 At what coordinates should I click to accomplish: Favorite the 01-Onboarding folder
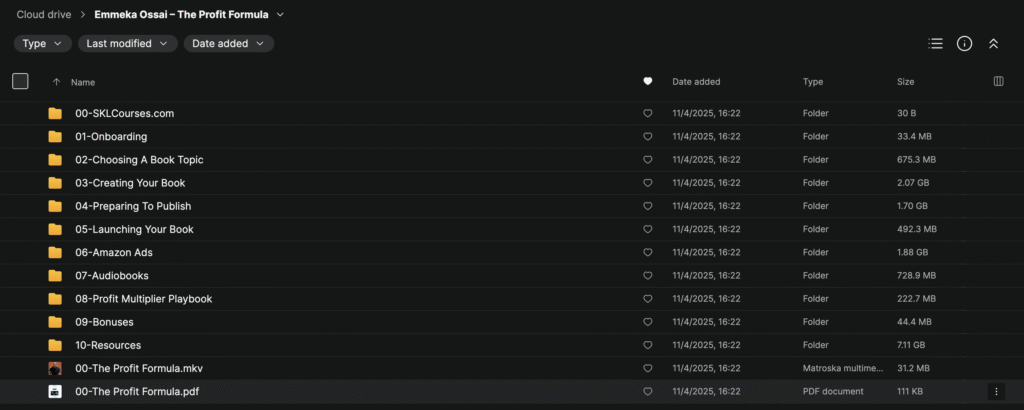click(x=648, y=137)
